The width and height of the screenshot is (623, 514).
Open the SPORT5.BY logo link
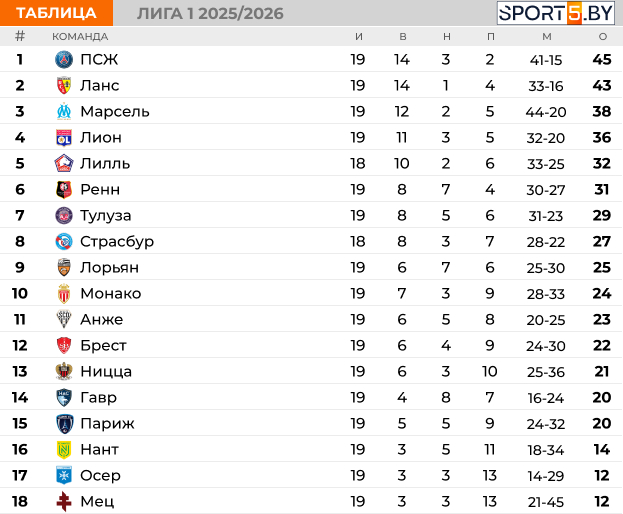pyautogui.click(x=557, y=13)
